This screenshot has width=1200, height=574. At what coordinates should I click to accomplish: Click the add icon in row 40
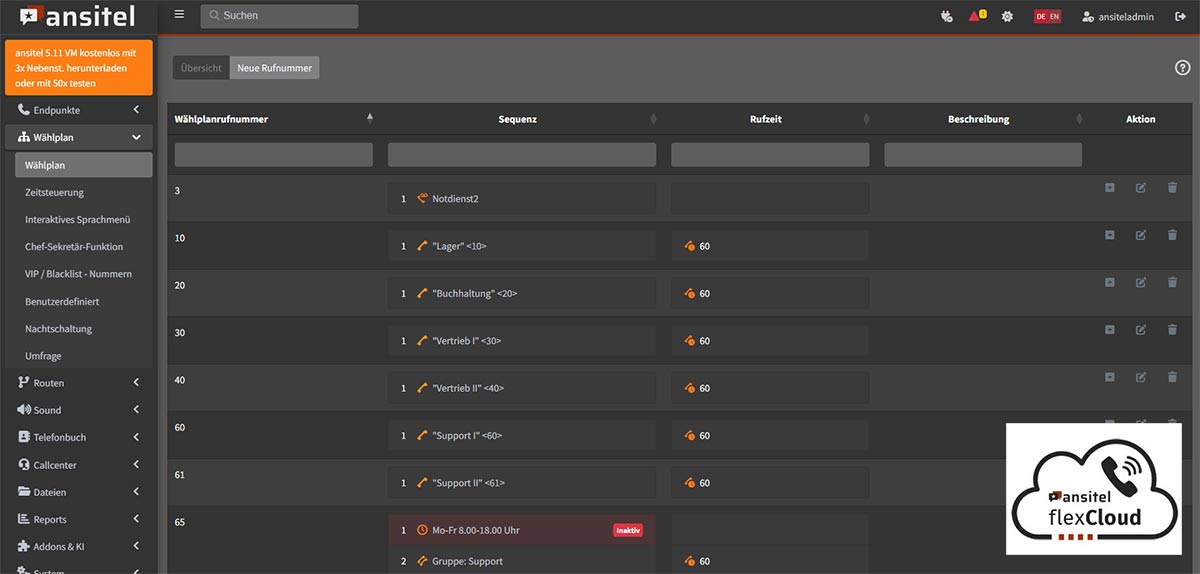point(1110,377)
